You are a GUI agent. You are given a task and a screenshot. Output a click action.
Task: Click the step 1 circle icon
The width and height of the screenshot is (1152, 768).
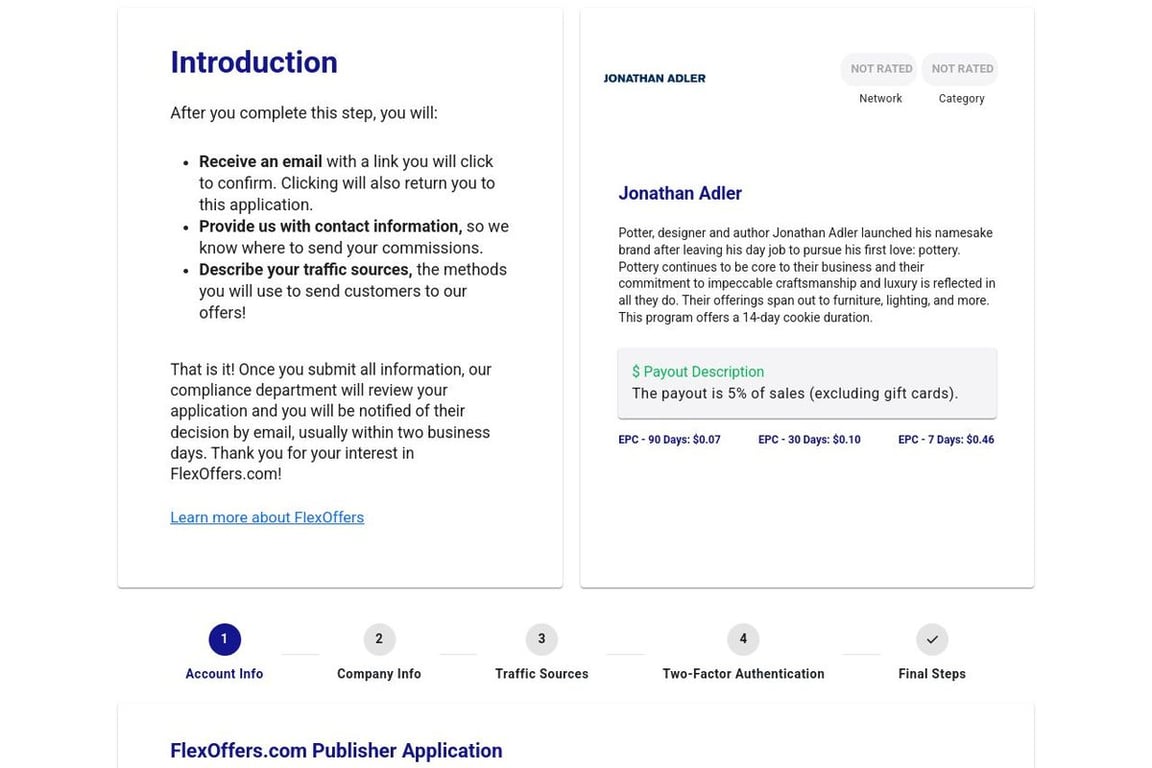224,639
